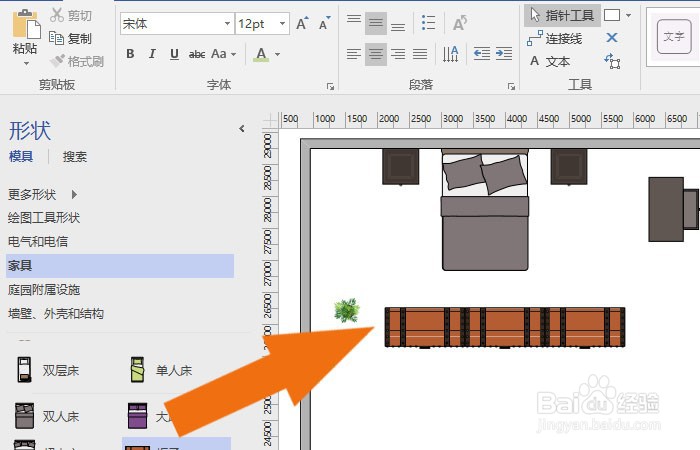Toggle underline formatting
Viewport: 700px width, 450px height.
pos(175,54)
